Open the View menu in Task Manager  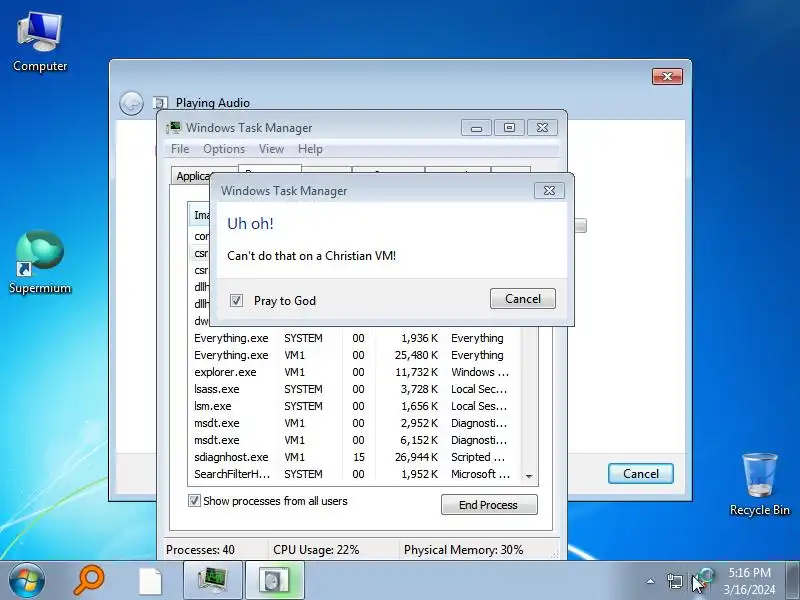[271, 149]
